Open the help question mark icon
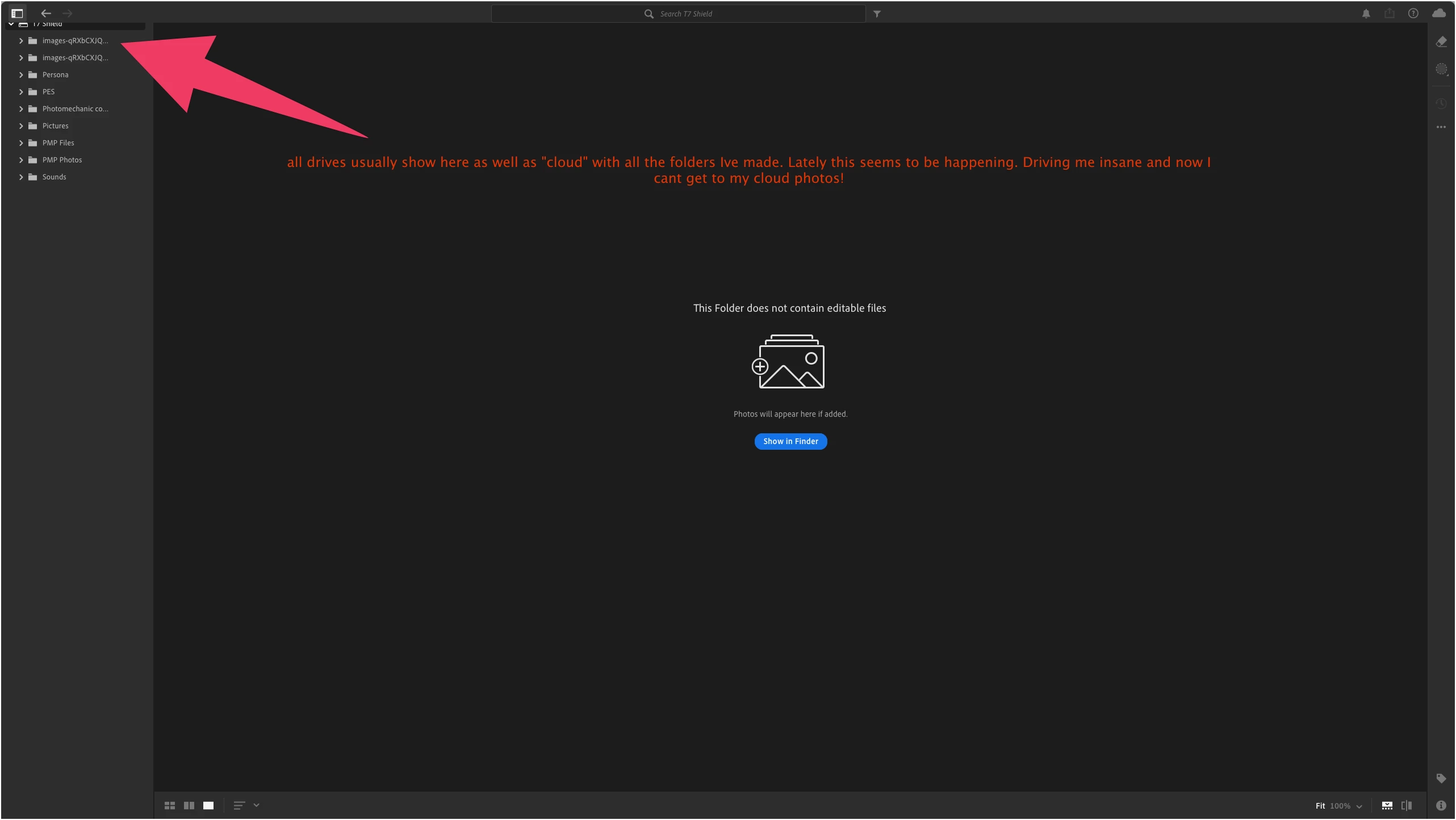Image resolution: width=1456 pixels, height=820 pixels. point(1413,14)
